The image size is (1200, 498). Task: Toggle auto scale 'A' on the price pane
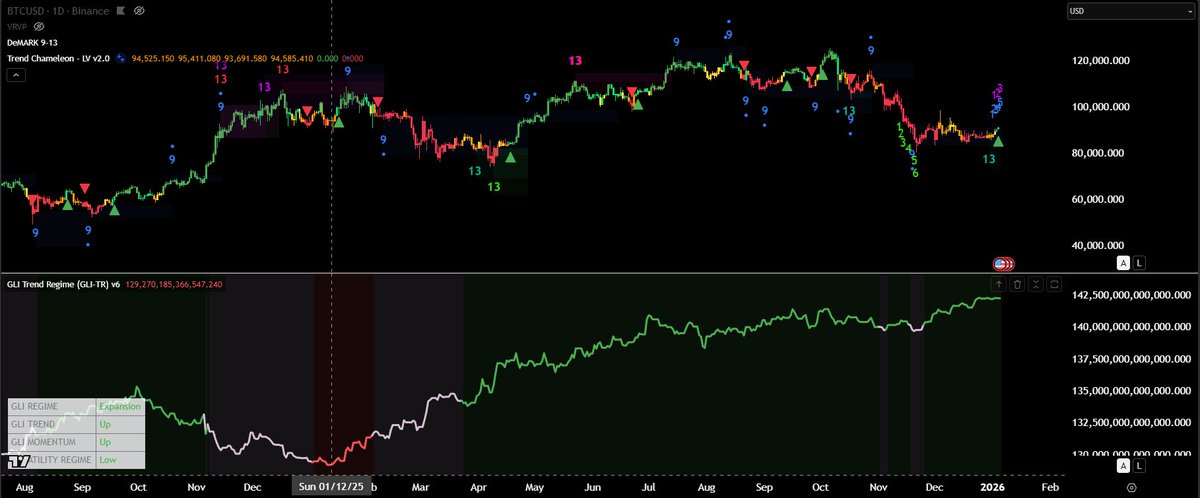(1123, 262)
